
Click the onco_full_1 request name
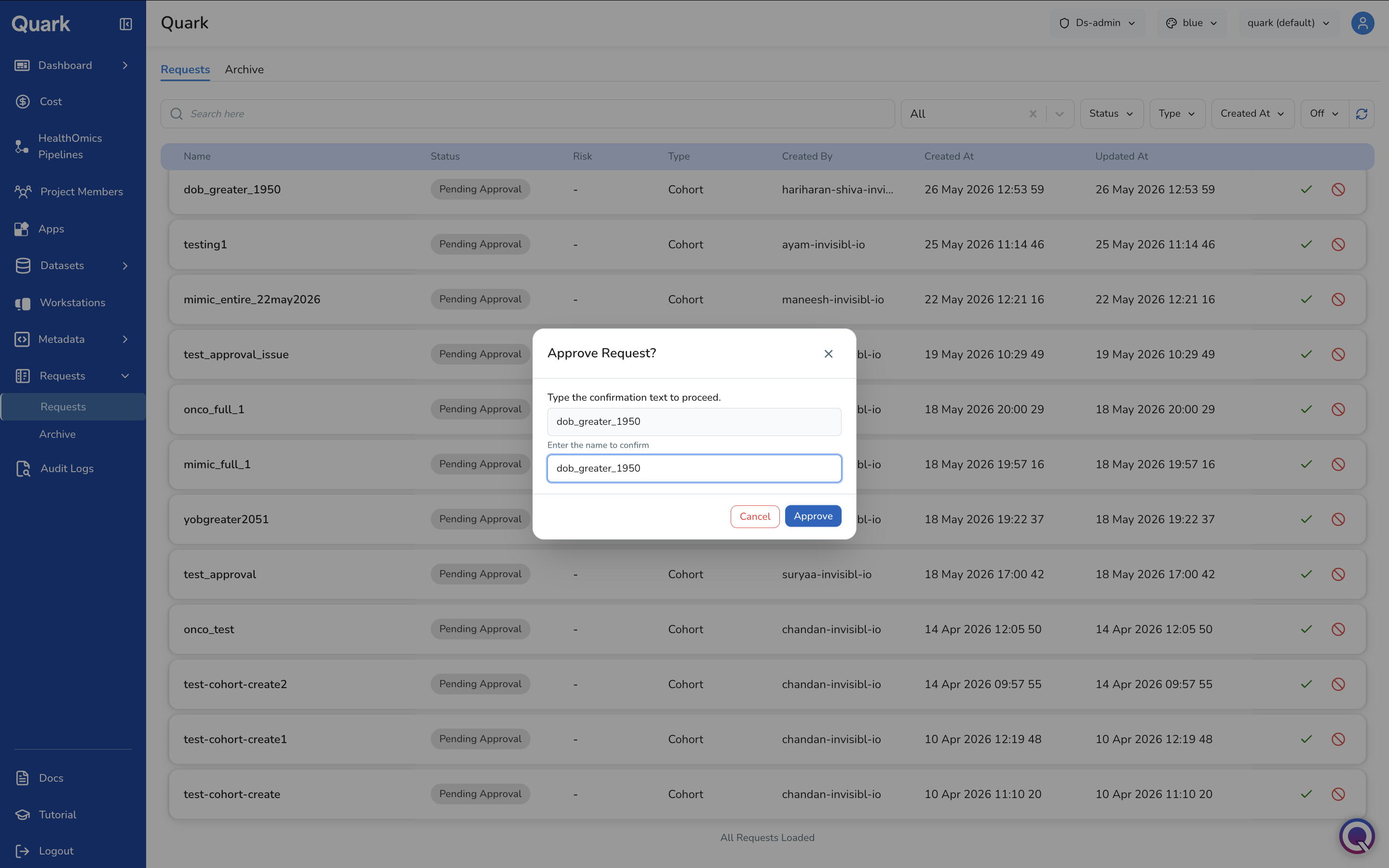(x=214, y=409)
